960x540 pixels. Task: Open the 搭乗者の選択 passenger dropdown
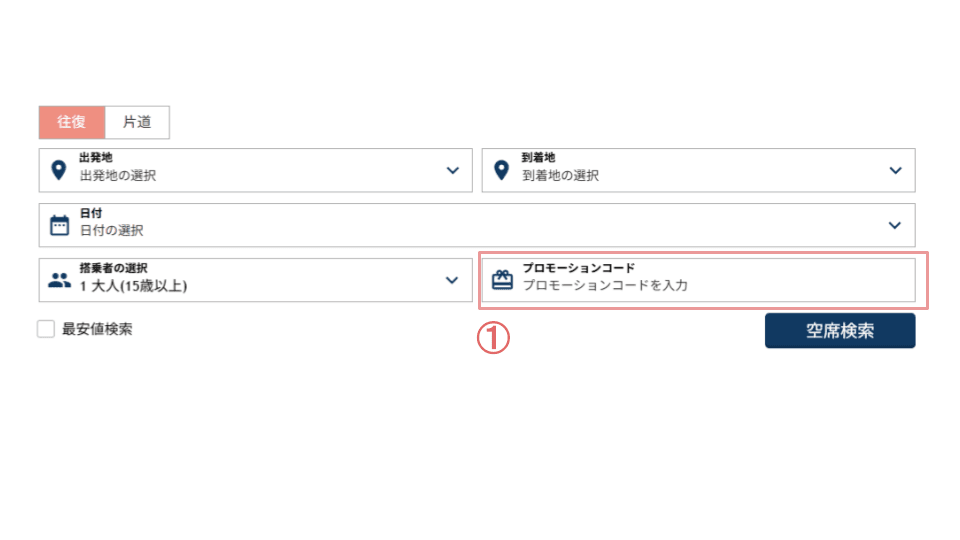point(255,280)
